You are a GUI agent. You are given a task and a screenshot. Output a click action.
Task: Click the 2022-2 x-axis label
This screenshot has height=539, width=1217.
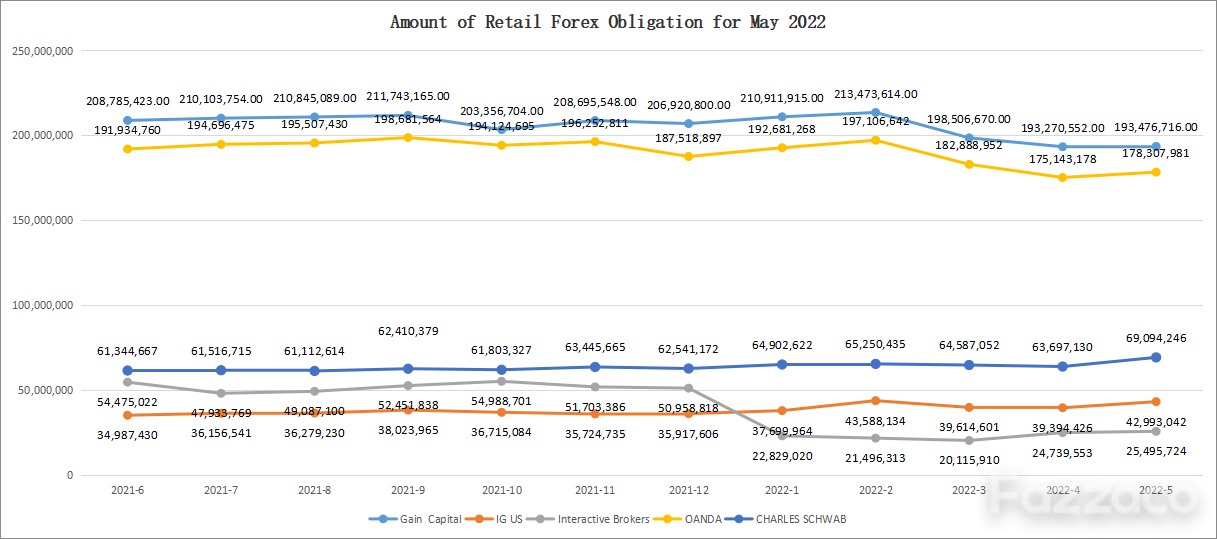pyautogui.click(x=875, y=490)
